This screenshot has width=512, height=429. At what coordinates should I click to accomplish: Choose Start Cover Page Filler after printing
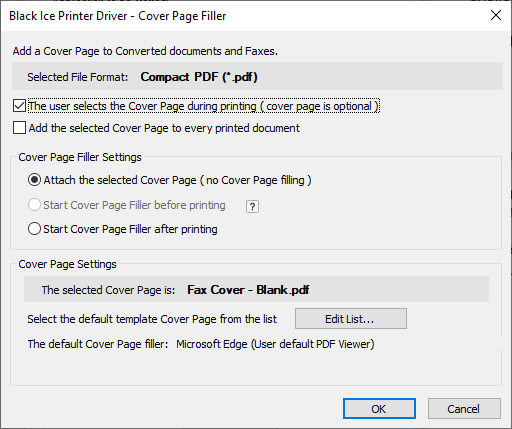(x=34, y=229)
